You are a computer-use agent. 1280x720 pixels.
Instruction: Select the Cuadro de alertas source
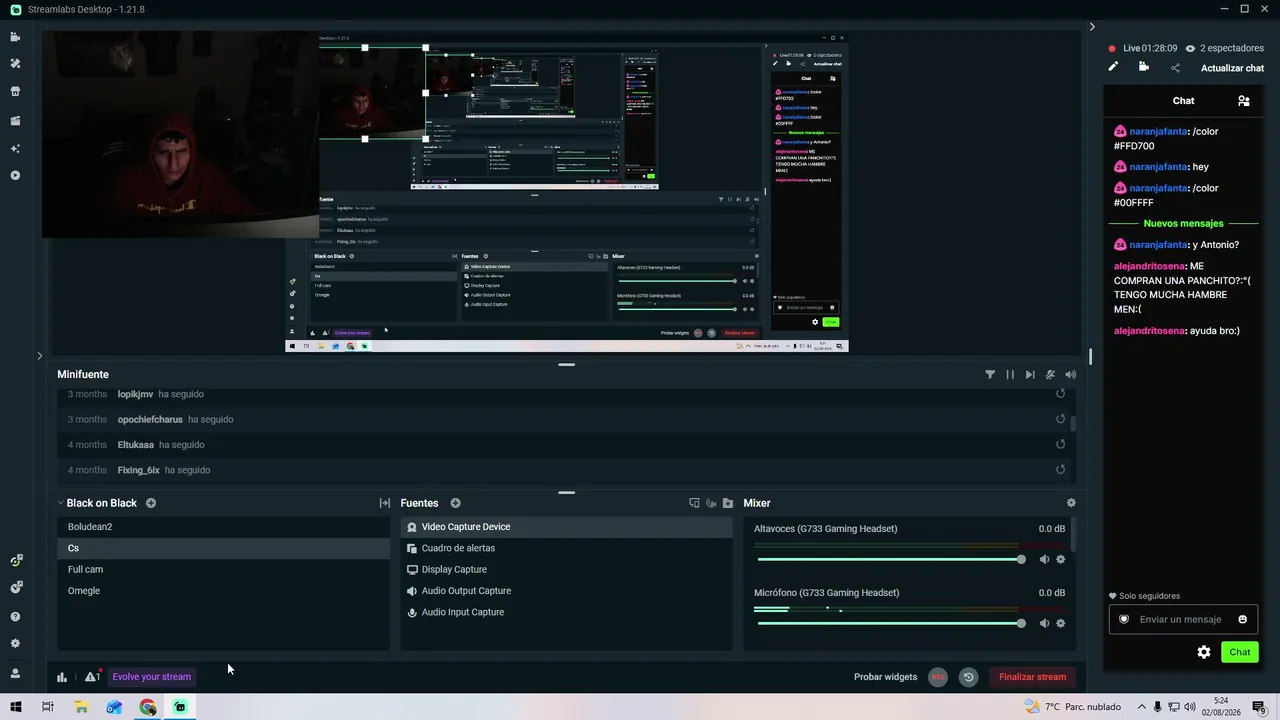(567, 548)
